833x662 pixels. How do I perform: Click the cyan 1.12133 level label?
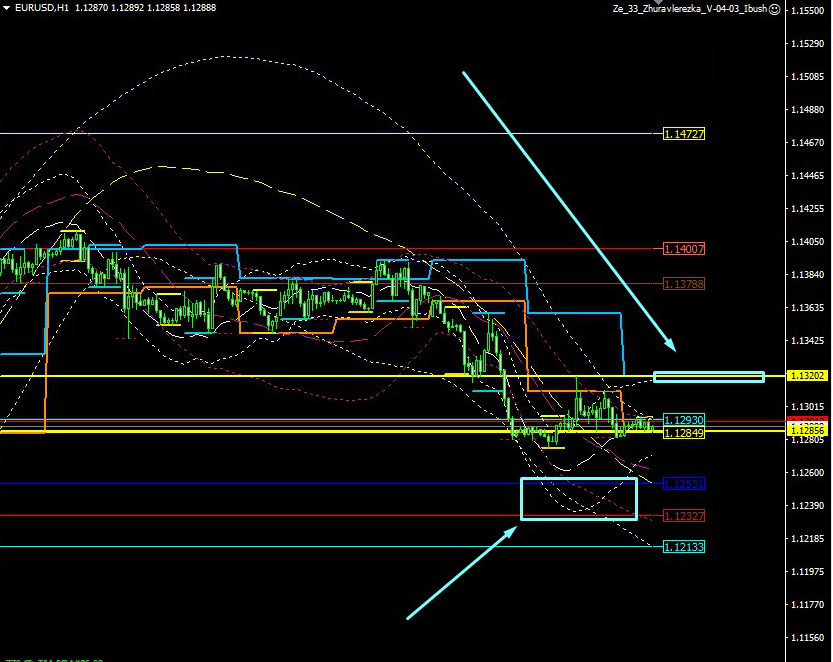684,547
